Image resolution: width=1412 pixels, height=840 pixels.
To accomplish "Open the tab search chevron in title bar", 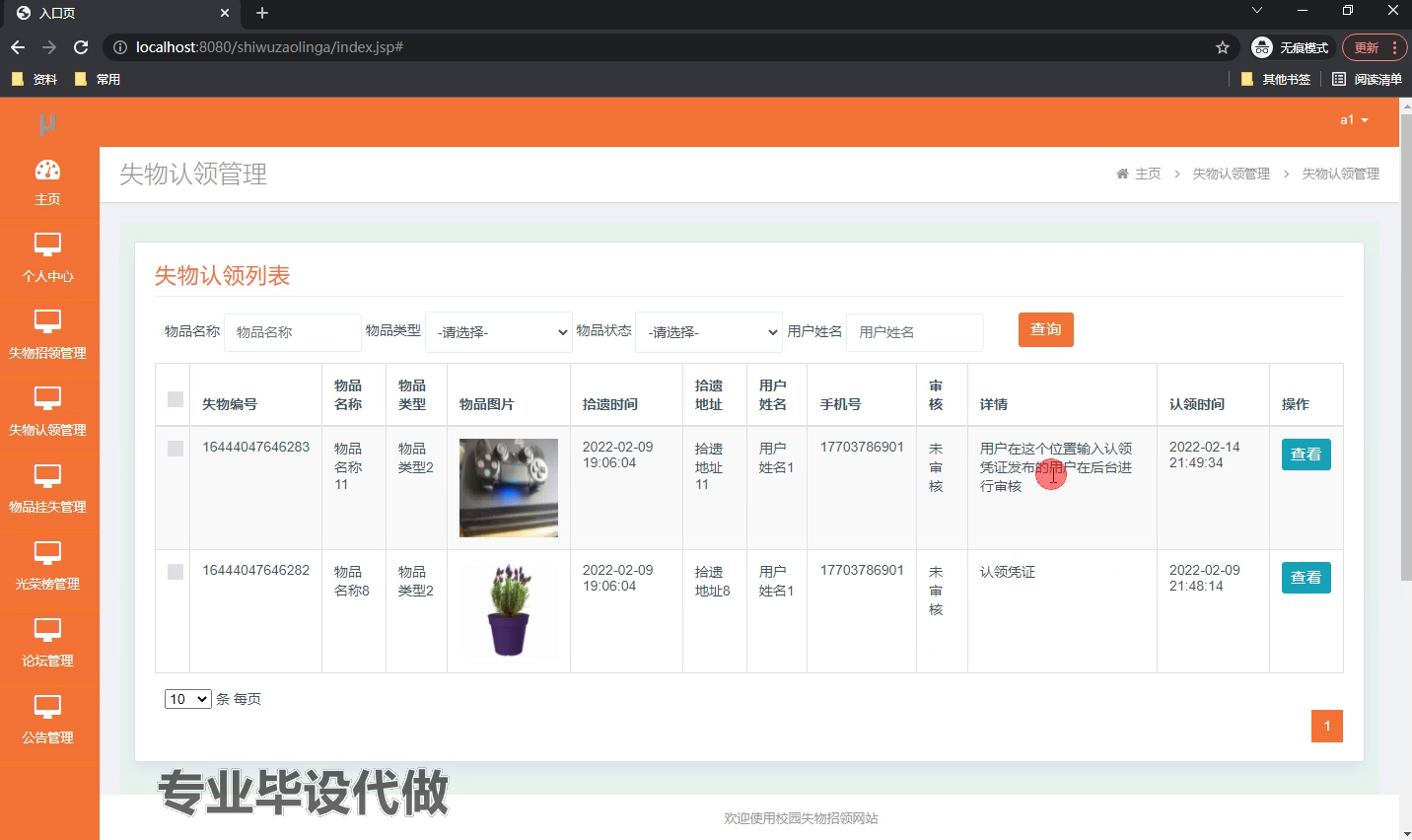I will 1257,10.
